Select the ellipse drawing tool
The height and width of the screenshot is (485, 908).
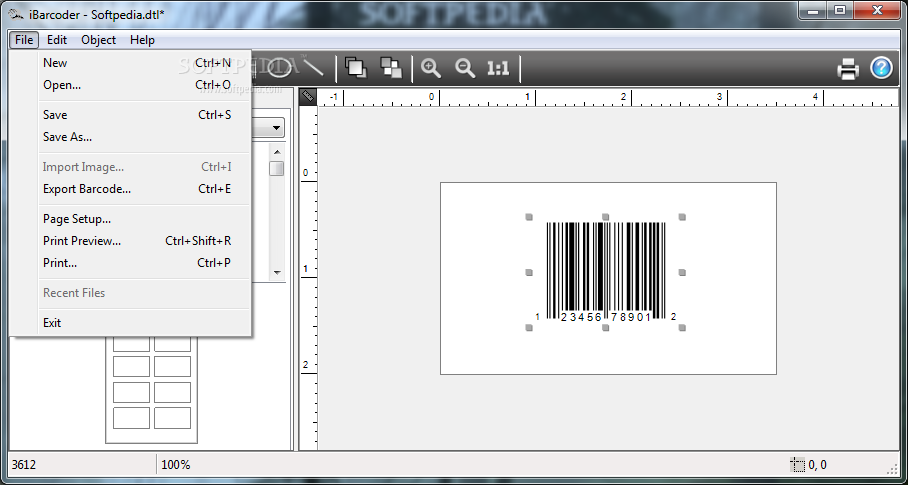tap(279, 68)
